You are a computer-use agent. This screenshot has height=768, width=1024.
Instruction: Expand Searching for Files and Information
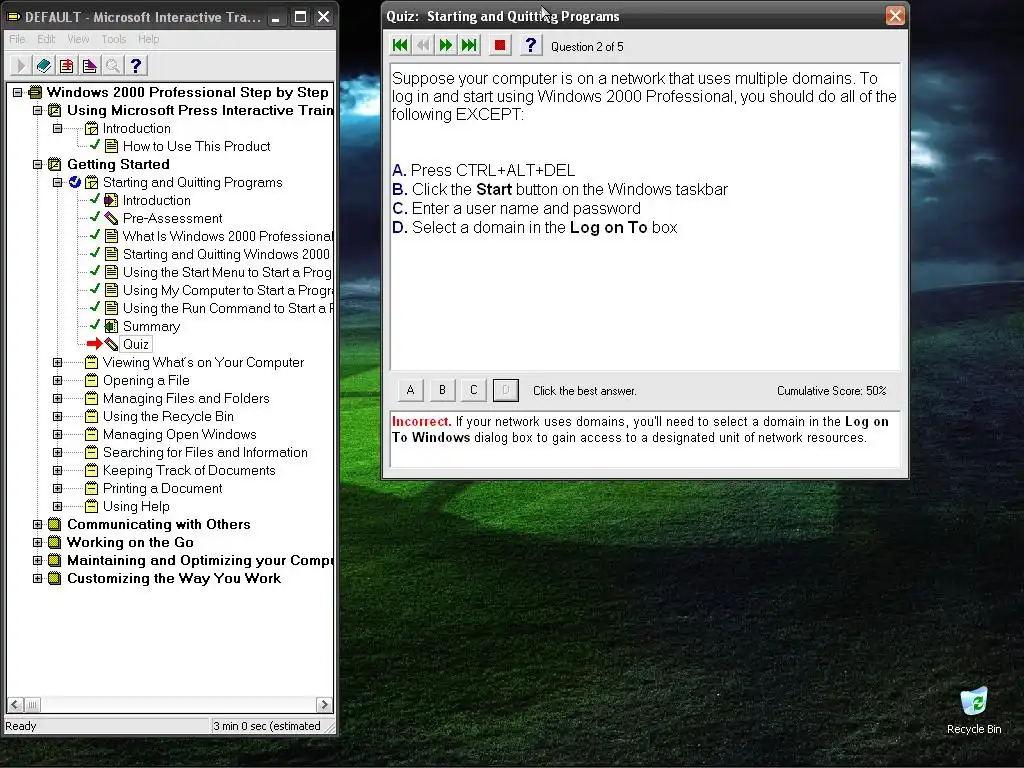pyautogui.click(x=57, y=453)
